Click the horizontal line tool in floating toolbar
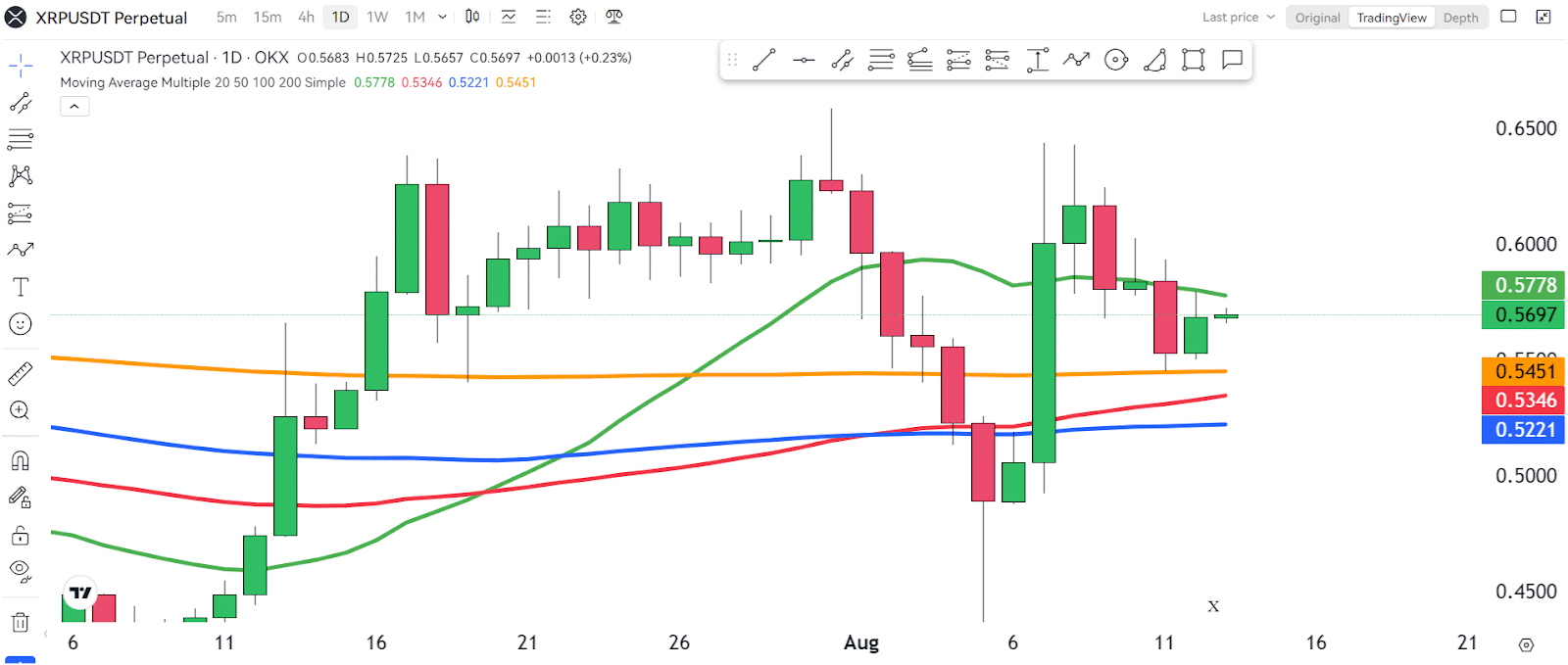Image resolution: width=1568 pixels, height=665 pixels. (x=804, y=60)
